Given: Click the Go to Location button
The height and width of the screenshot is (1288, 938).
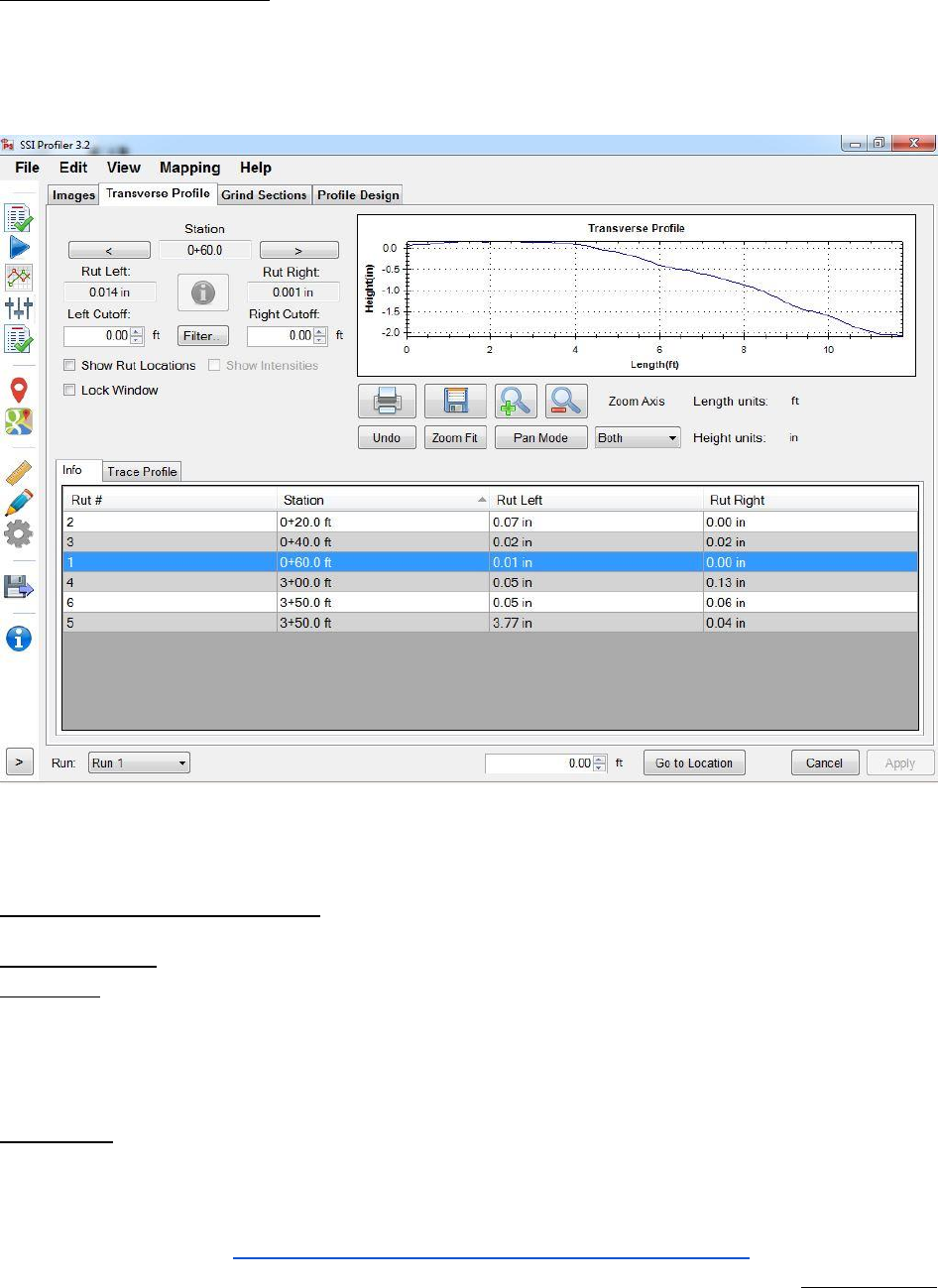Looking at the screenshot, I should 694,763.
